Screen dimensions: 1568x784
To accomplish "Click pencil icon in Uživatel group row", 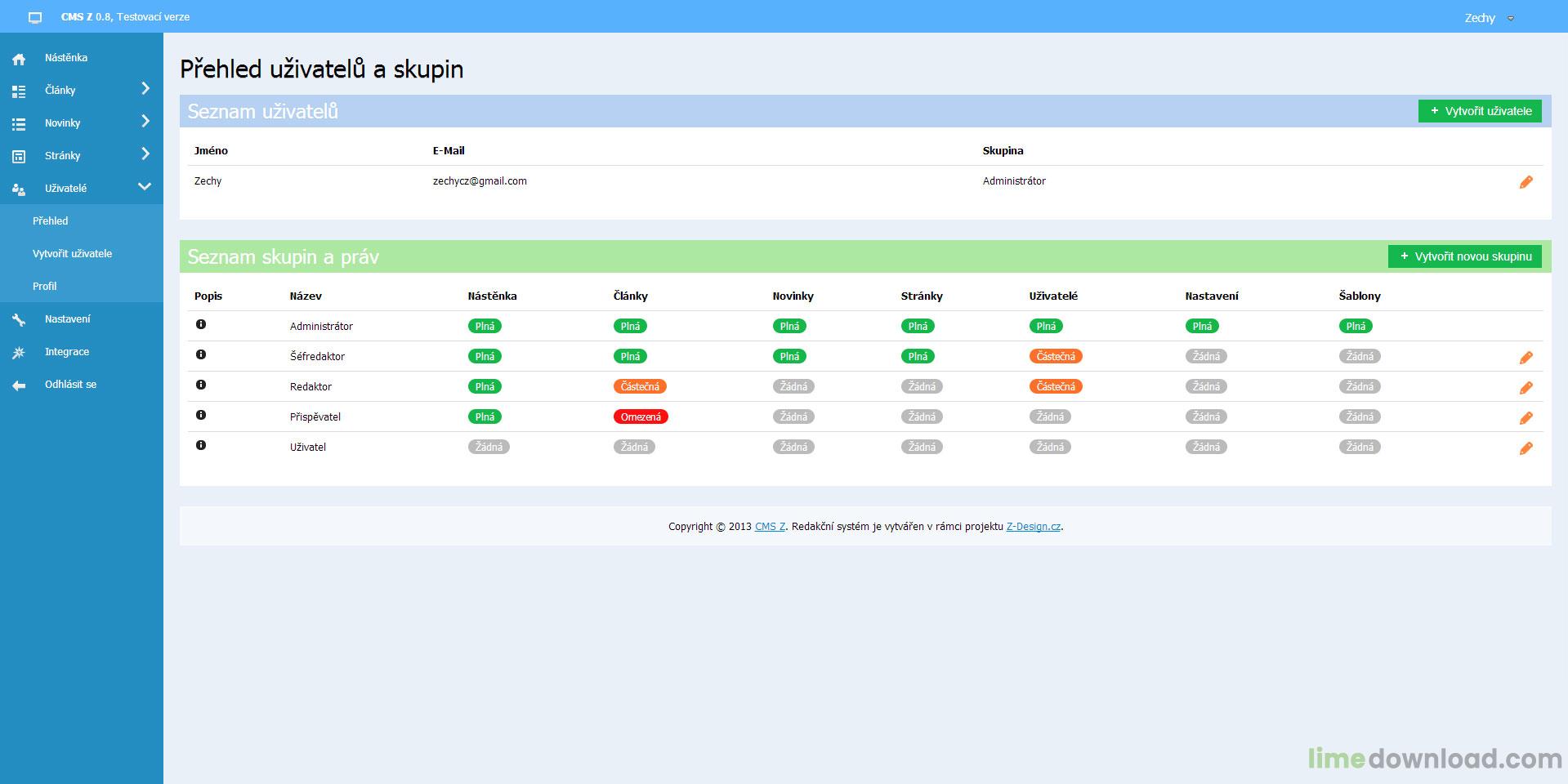I will coord(1526,448).
